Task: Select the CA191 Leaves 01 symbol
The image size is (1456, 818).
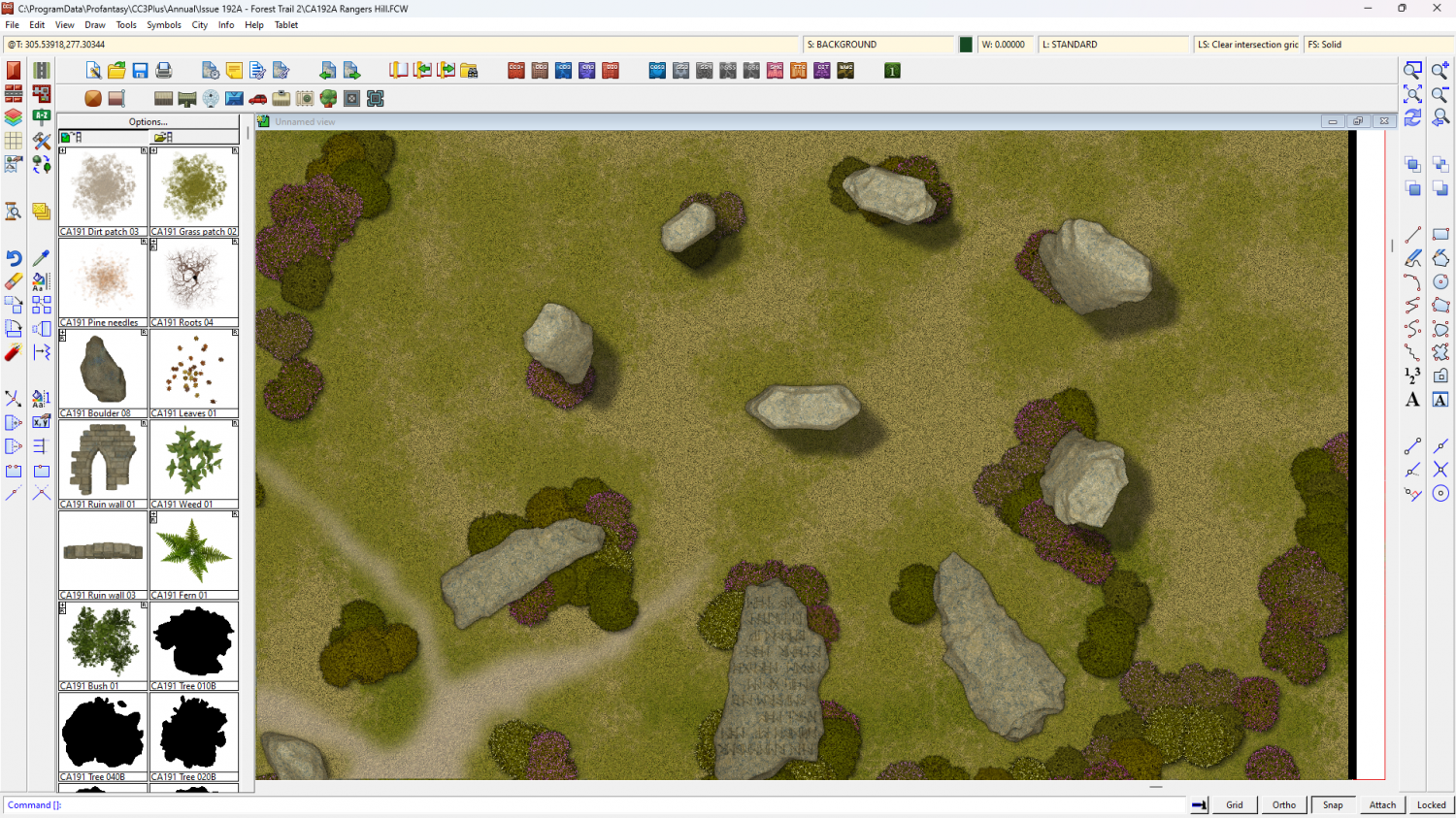Action: point(194,374)
